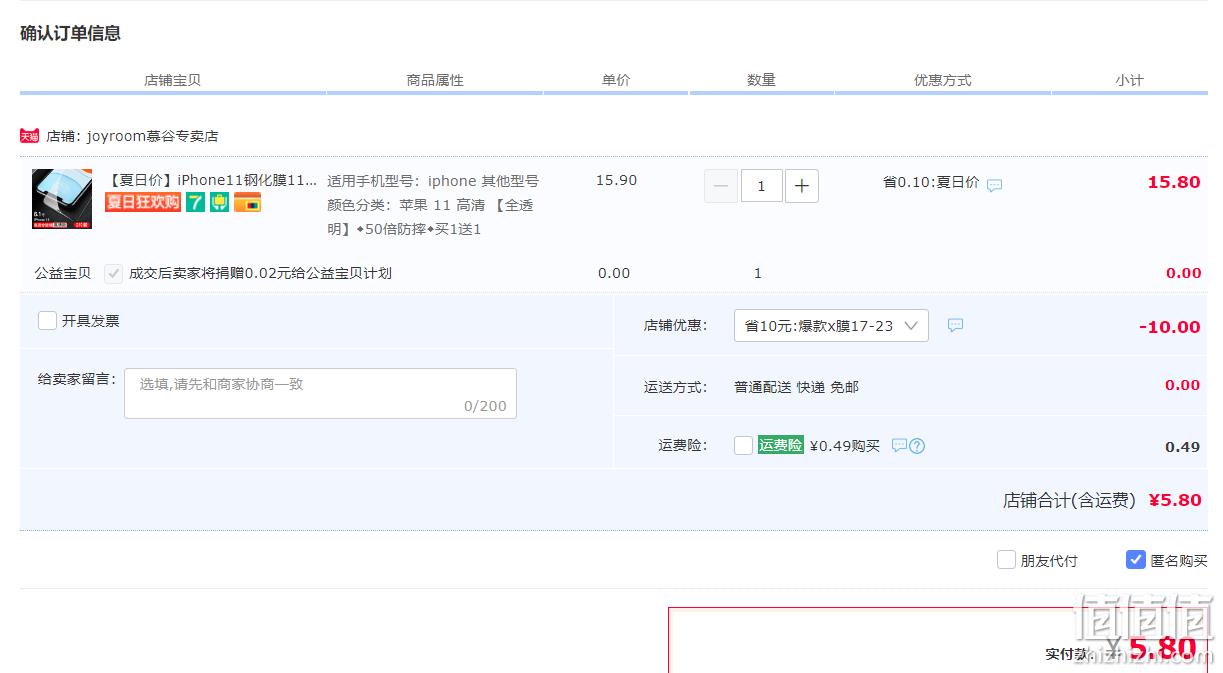
Task: Click the unit price 15.90
Action: point(616,180)
